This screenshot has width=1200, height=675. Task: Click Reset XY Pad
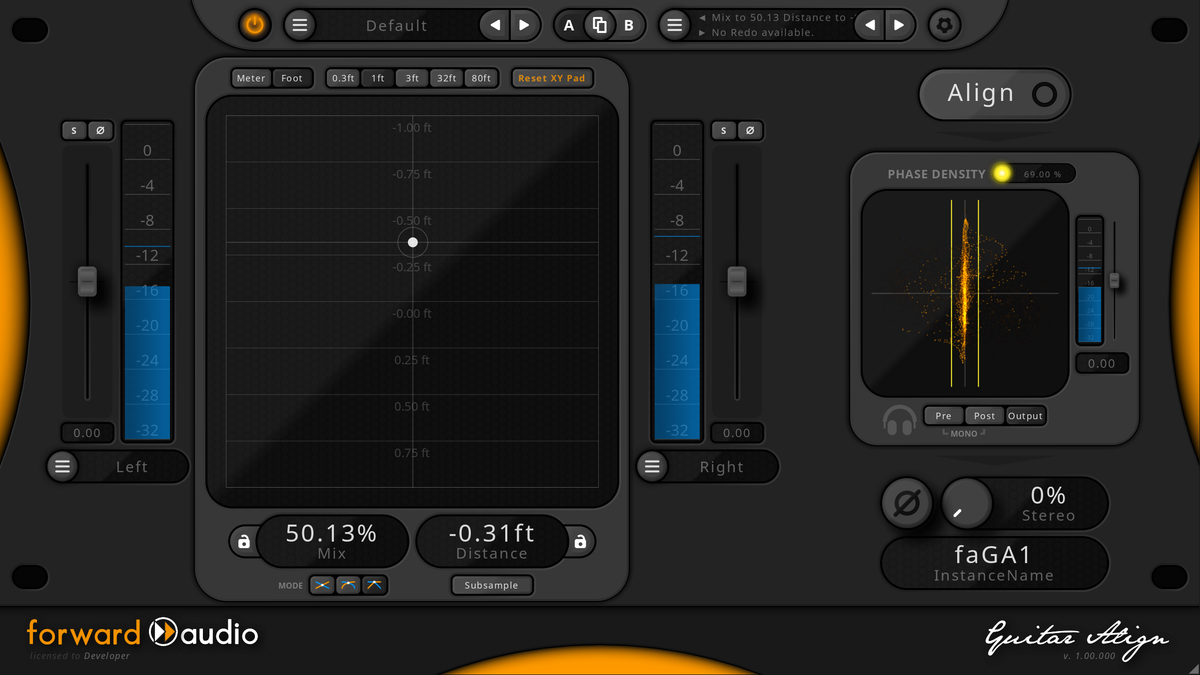(551, 78)
